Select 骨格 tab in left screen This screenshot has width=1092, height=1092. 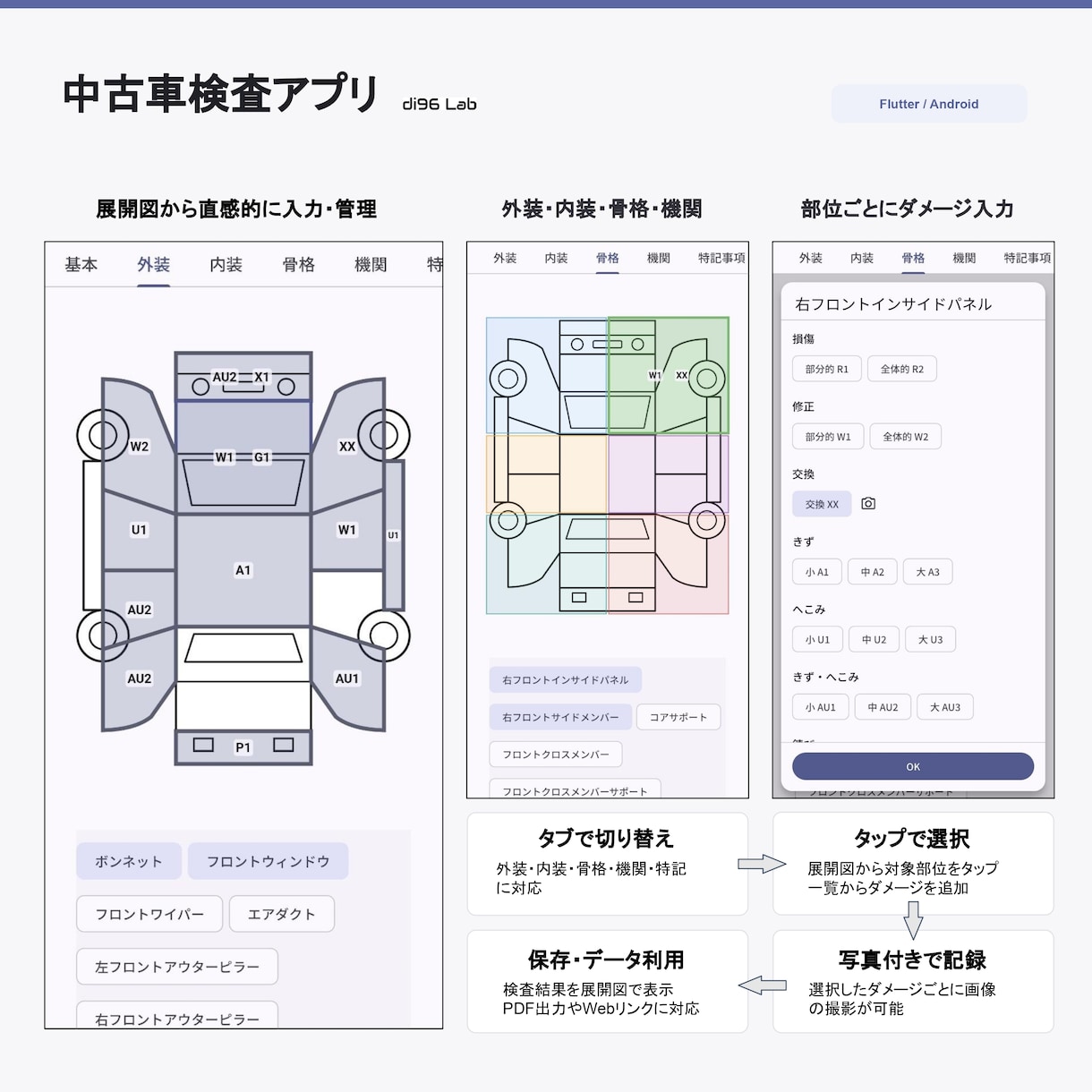coord(299,265)
